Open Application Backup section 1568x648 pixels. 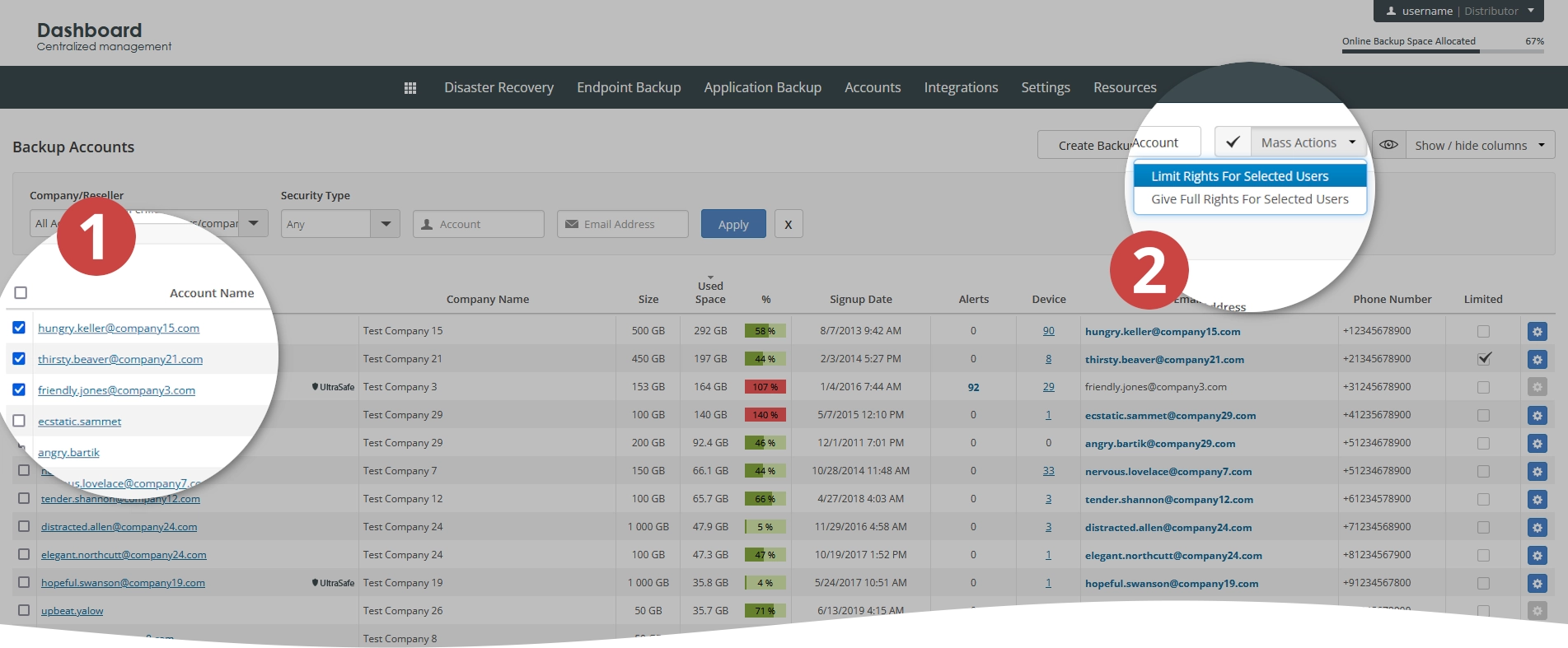coord(762,87)
